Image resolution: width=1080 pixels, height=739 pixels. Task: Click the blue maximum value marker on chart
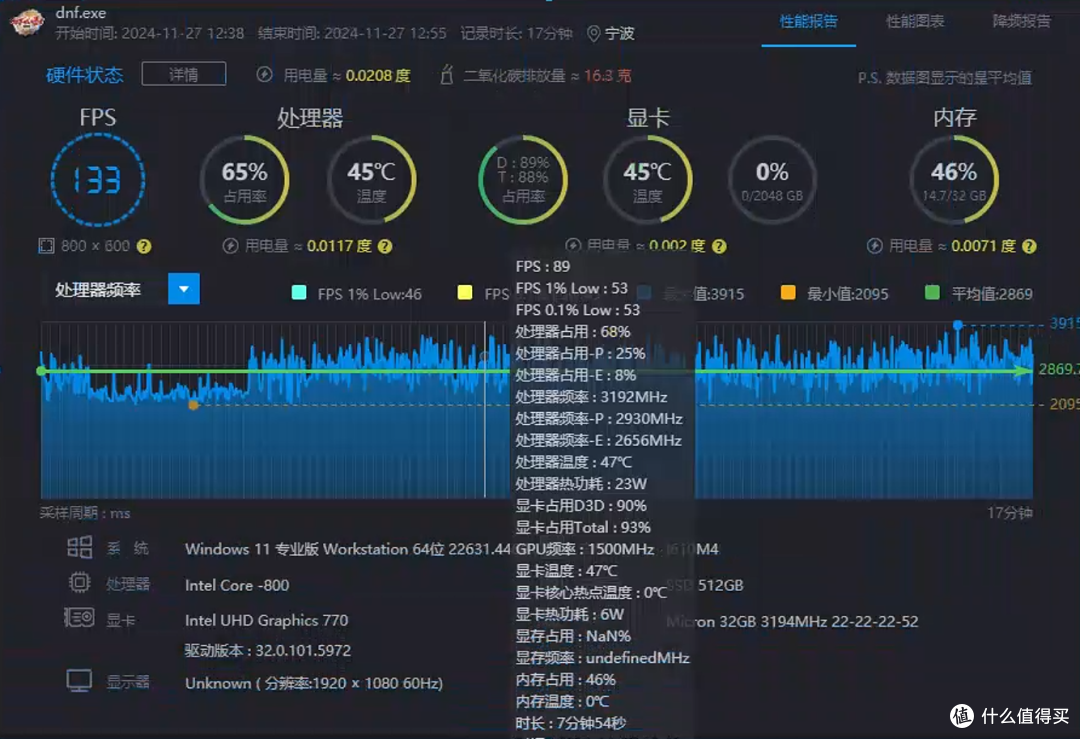(957, 324)
